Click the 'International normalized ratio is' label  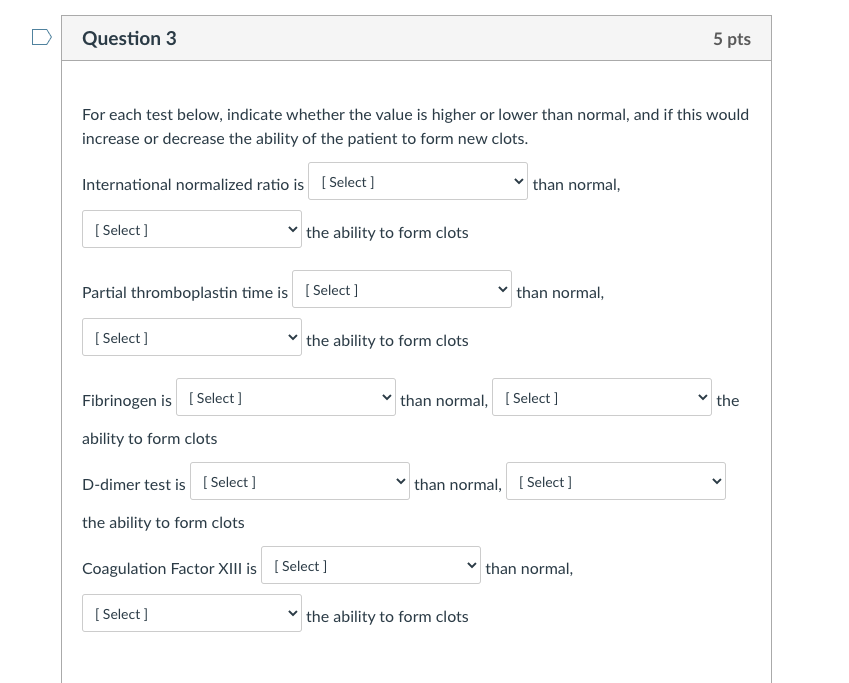pyautogui.click(x=192, y=185)
